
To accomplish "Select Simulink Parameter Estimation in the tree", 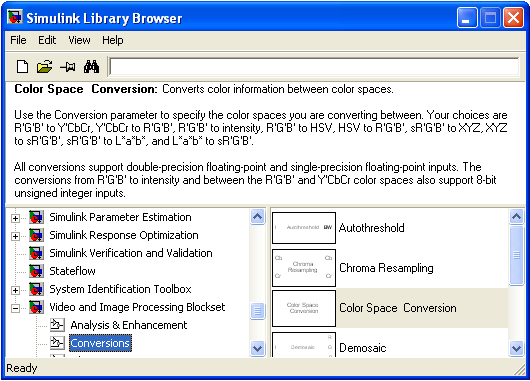I will coord(120,217).
